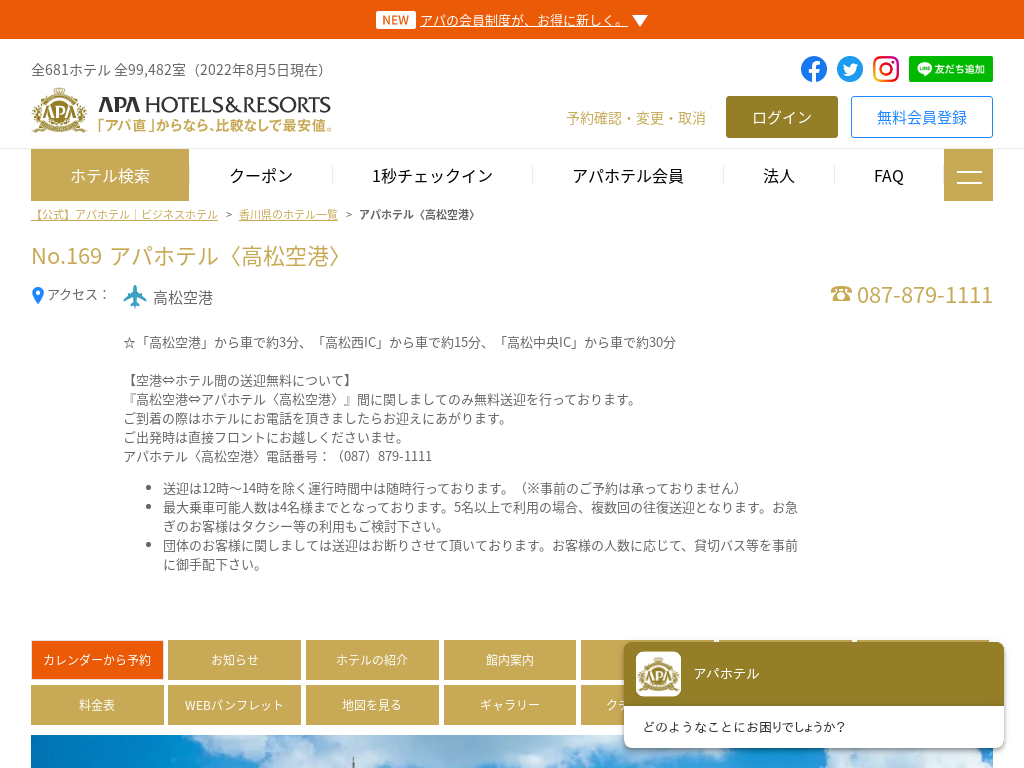
Task: Click the 【空港⇔ホテル間の送迎無料について】 heading text
Action: click(x=240, y=381)
